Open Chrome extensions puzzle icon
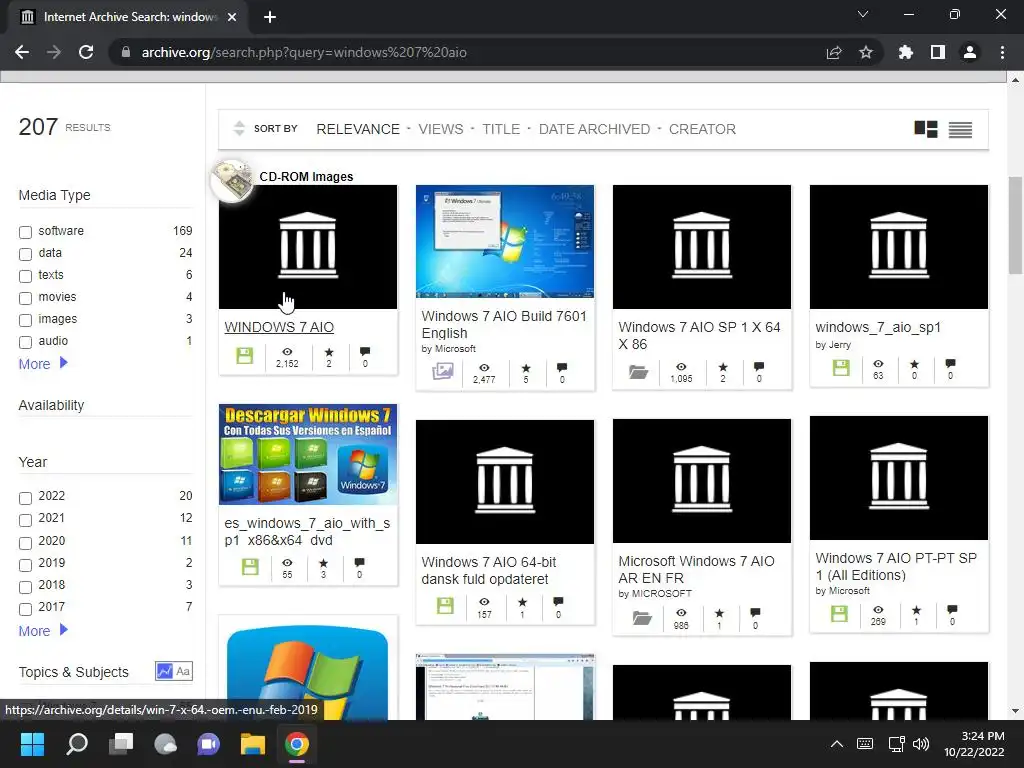 (x=905, y=52)
